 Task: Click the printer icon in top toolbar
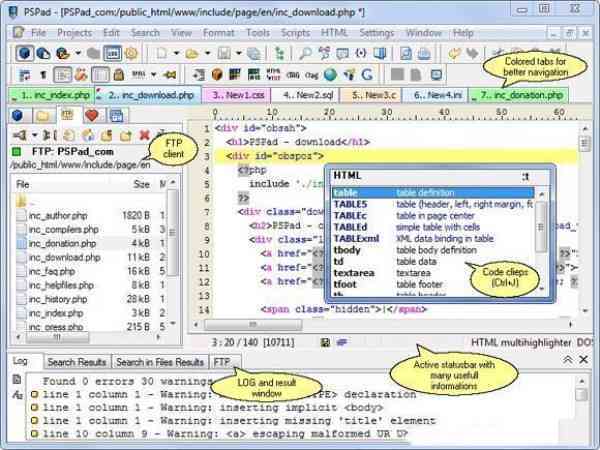click(x=424, y=53)
